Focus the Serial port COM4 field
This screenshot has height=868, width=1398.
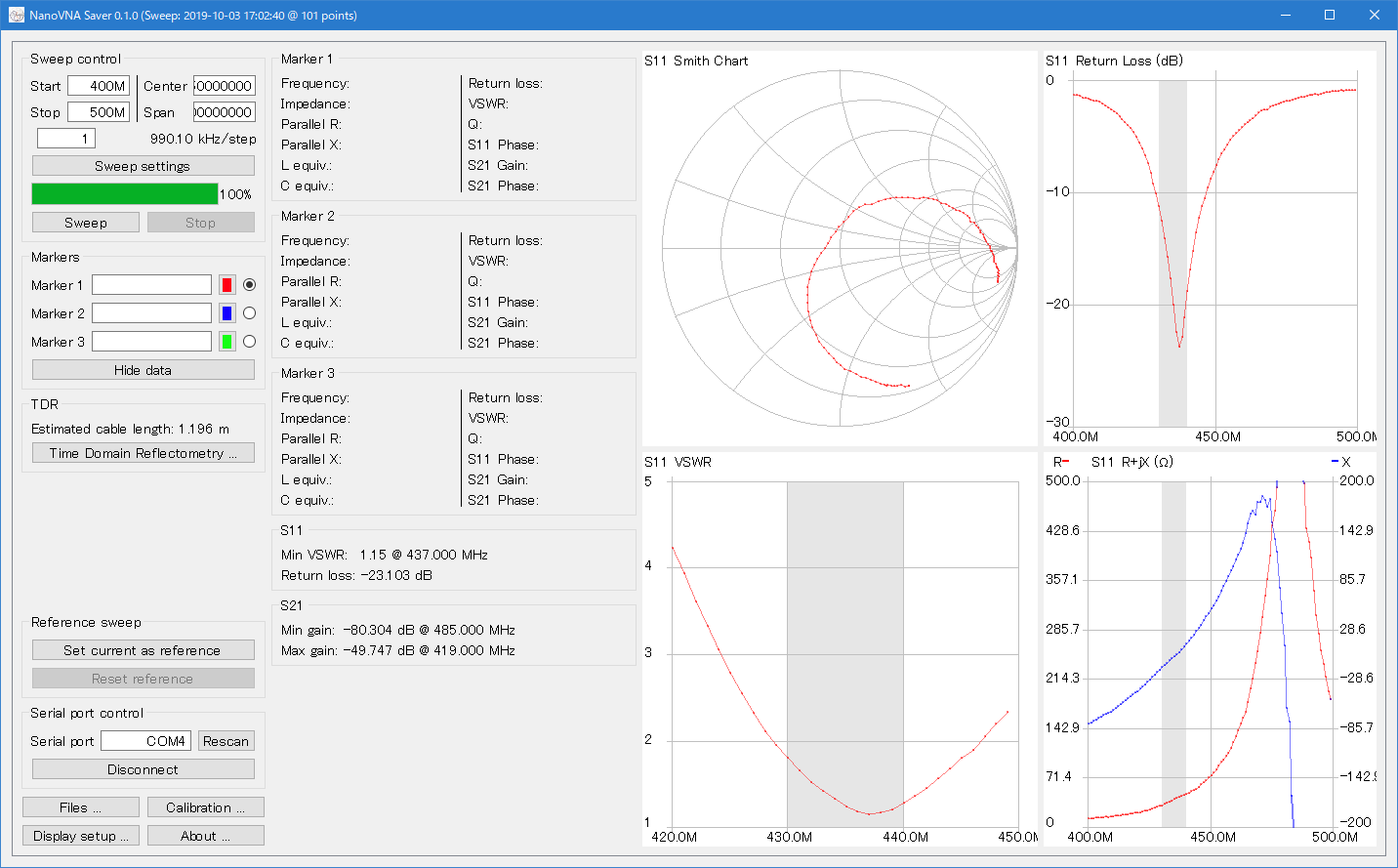145,741
